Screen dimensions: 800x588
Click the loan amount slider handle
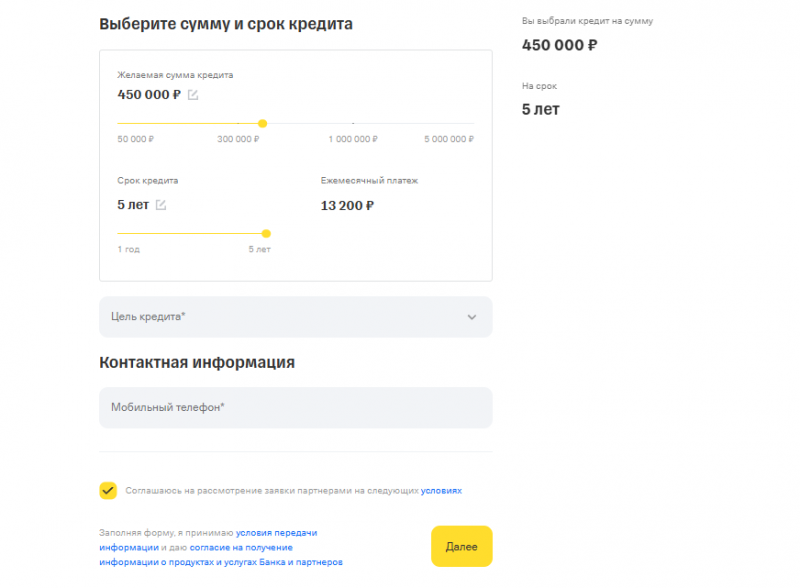[262, 124]
